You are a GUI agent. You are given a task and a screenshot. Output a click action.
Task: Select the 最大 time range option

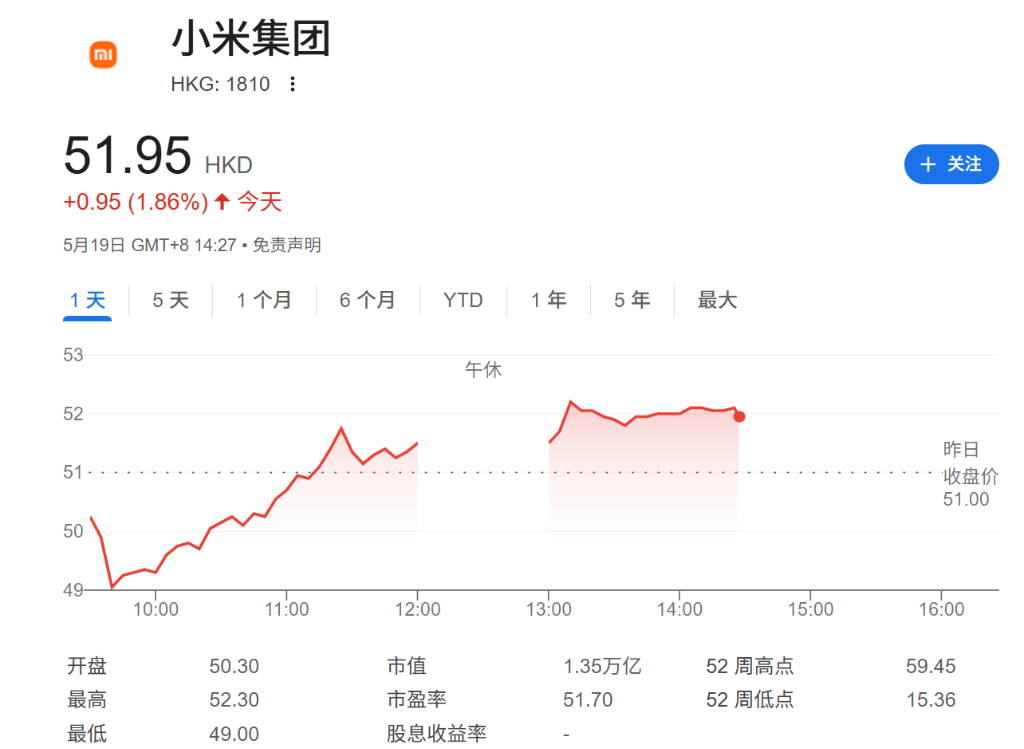coord(716,299)
